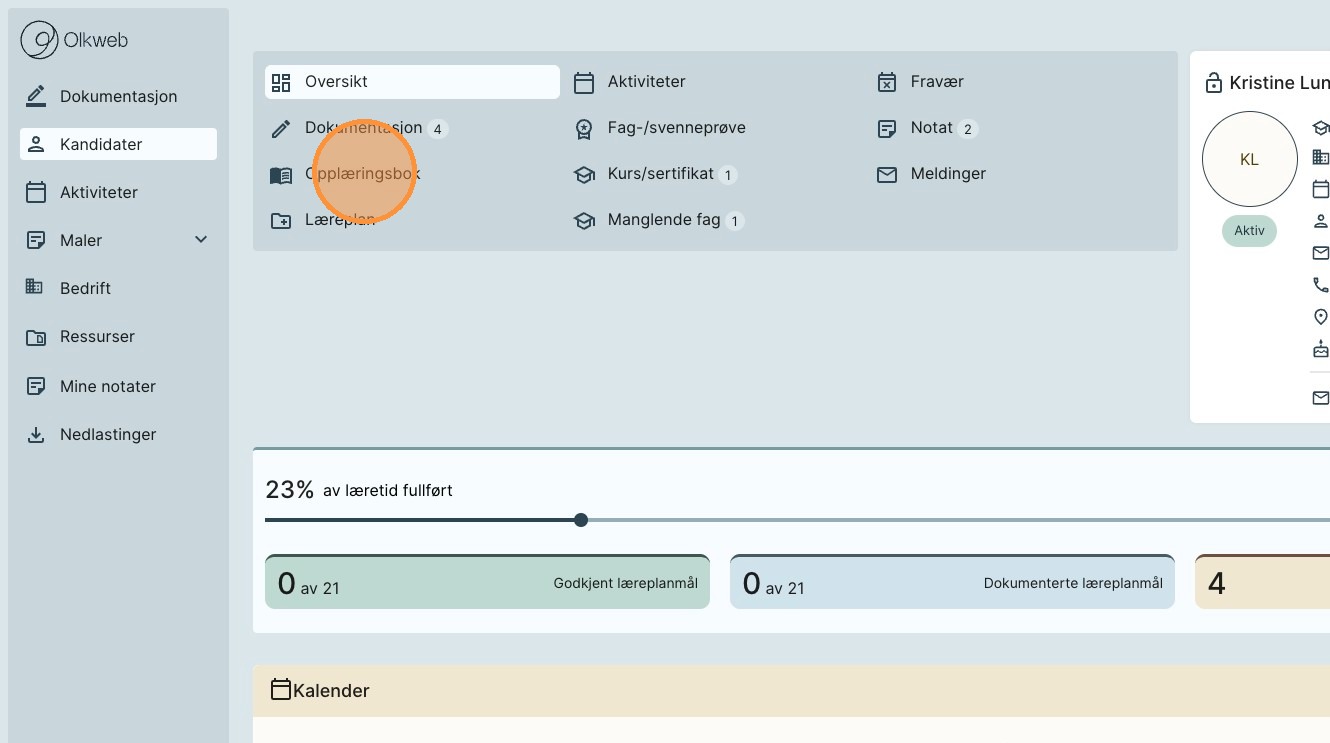
Task: Click the Olkweb logo icon
Action: point(40,40)
